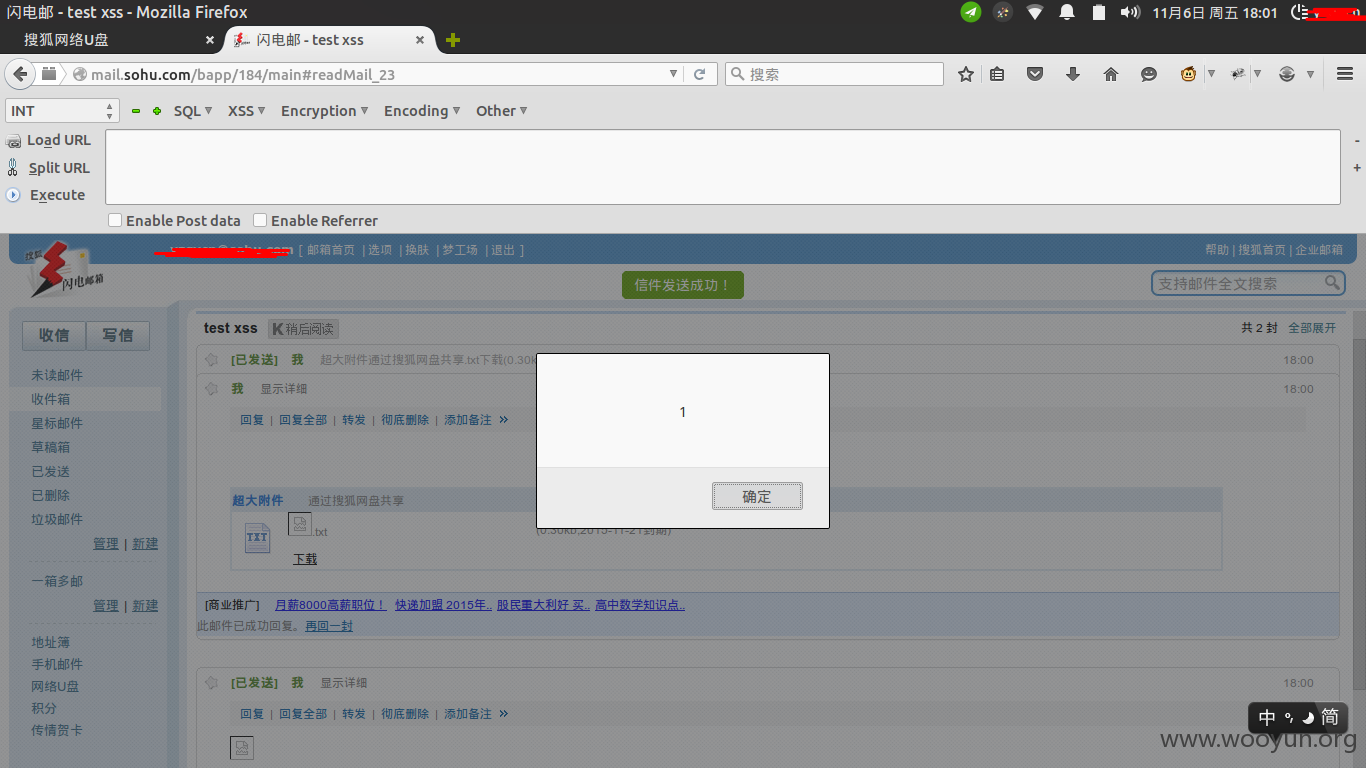The image size is (1366, 768).
Task: Open the URL bar history dropdown arrow
Action: [673, 74]
